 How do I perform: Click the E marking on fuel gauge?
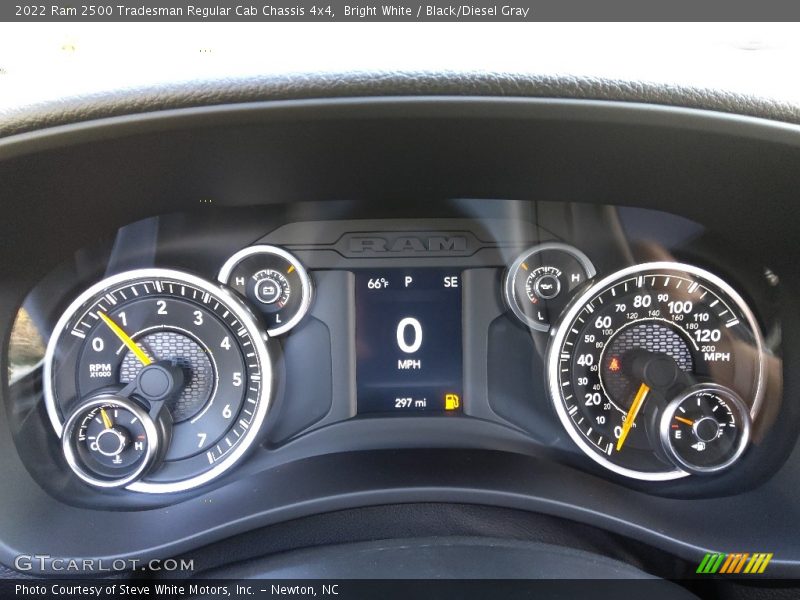pos(678,435)
